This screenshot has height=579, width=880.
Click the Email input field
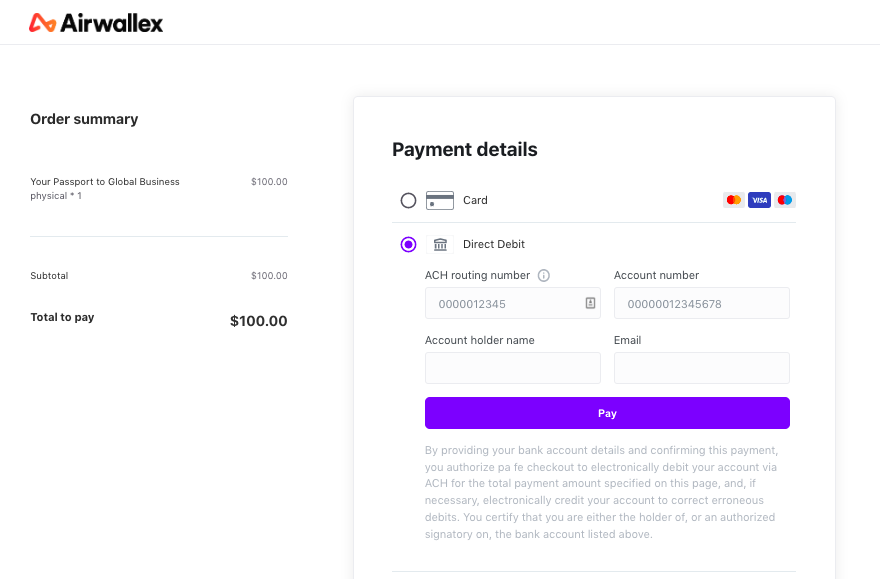click(x=702, y=368)
